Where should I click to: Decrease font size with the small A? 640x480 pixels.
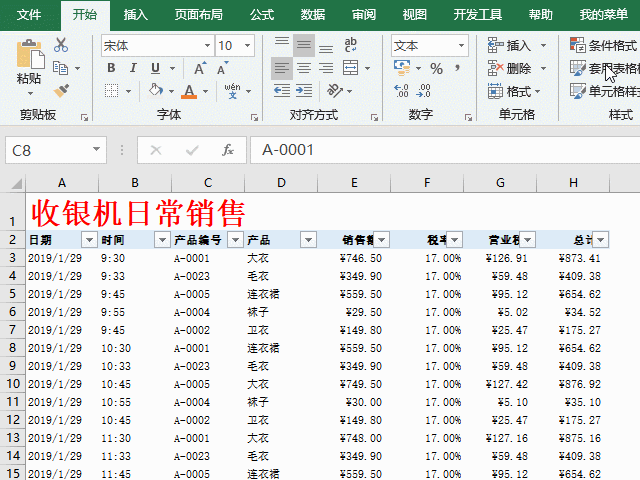click(x=222, y=68)
